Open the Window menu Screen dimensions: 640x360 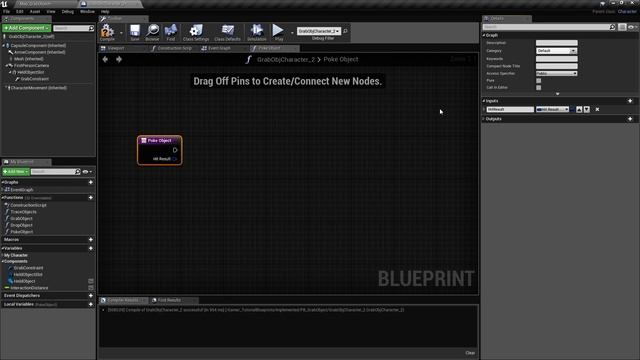tap(87, 11)
